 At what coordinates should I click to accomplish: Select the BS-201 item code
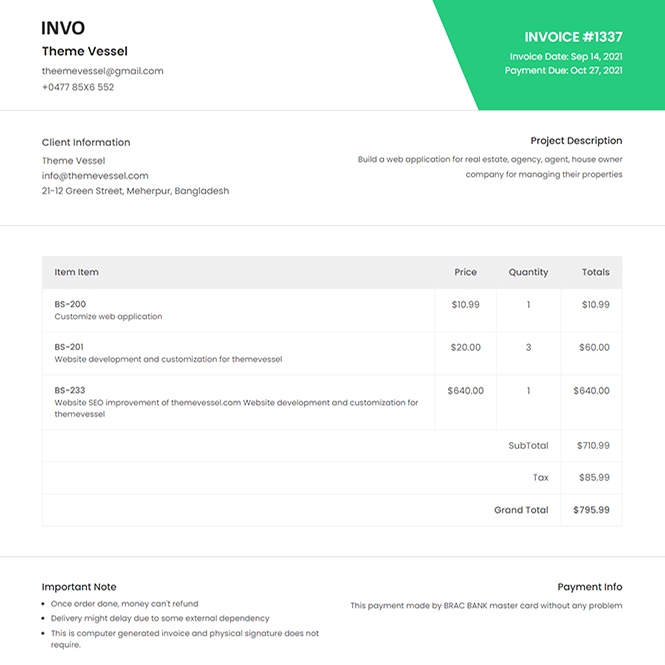(70, 347)
